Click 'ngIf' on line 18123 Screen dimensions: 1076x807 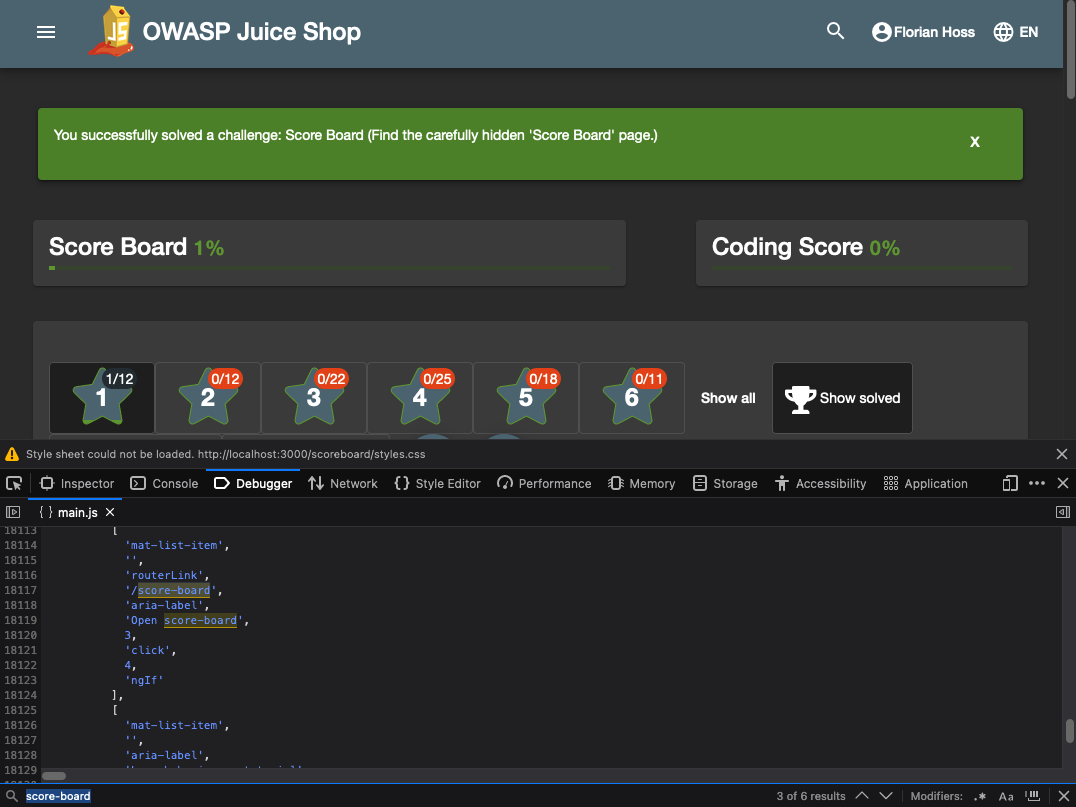144,680
